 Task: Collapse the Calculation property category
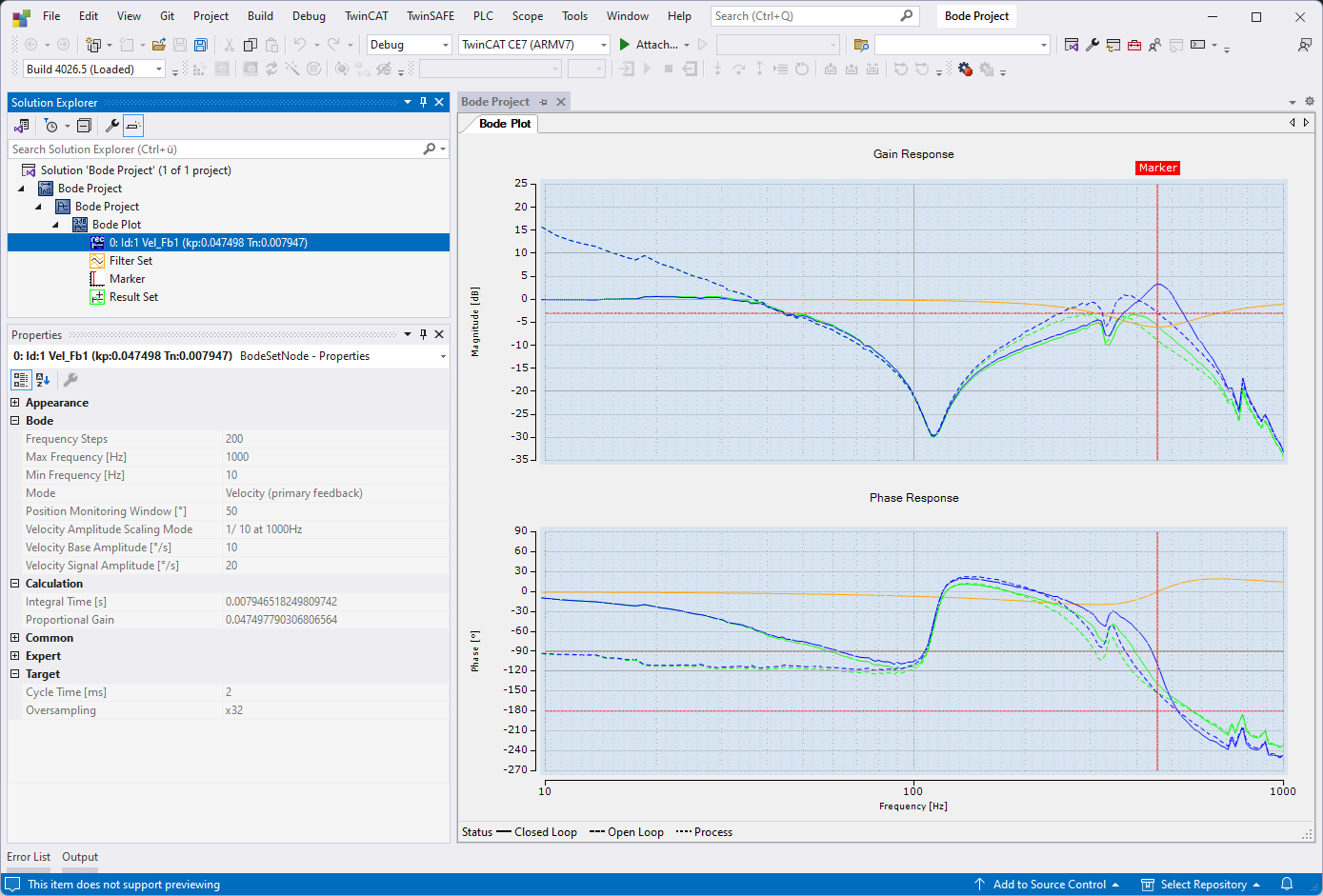15,584
